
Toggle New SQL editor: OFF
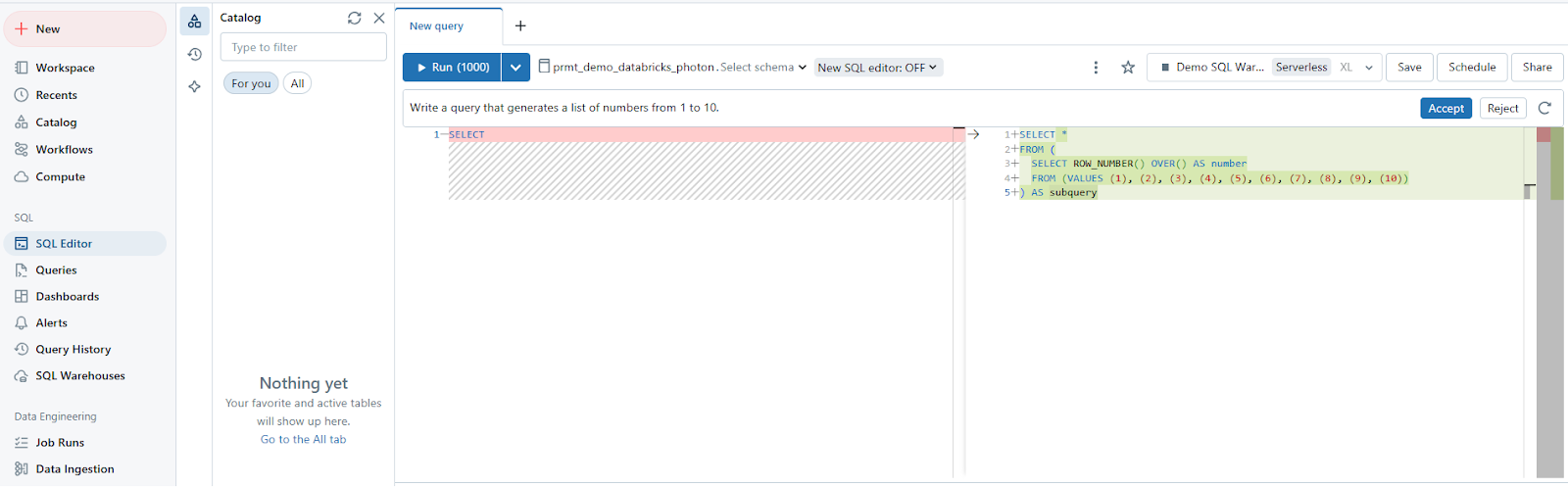[x=878, y=68]
